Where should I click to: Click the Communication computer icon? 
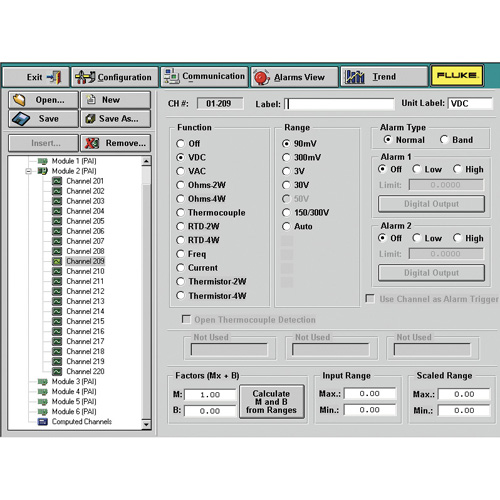[x=172, y=77]
